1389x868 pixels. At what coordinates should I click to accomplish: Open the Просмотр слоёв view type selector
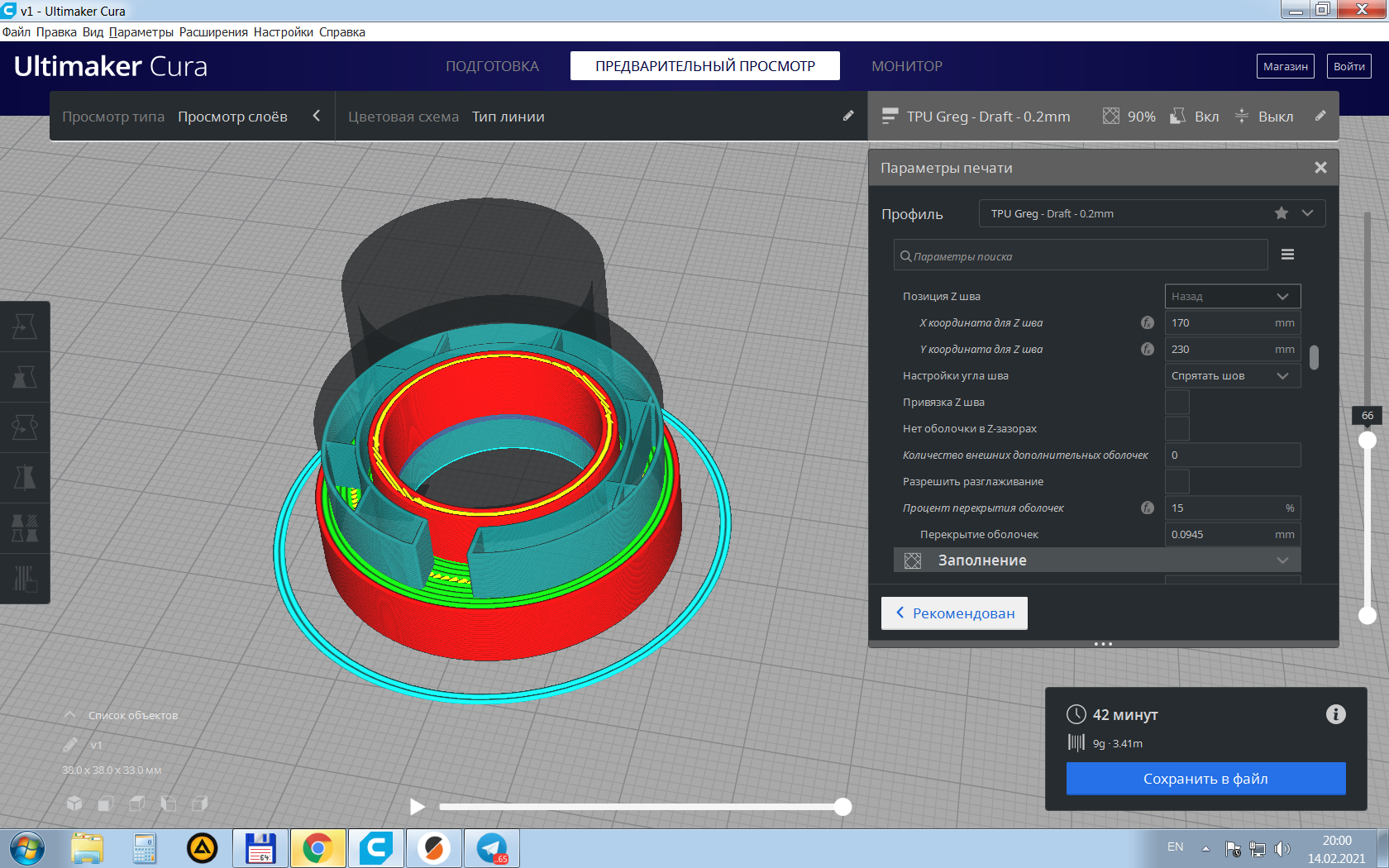click(232, 117)
